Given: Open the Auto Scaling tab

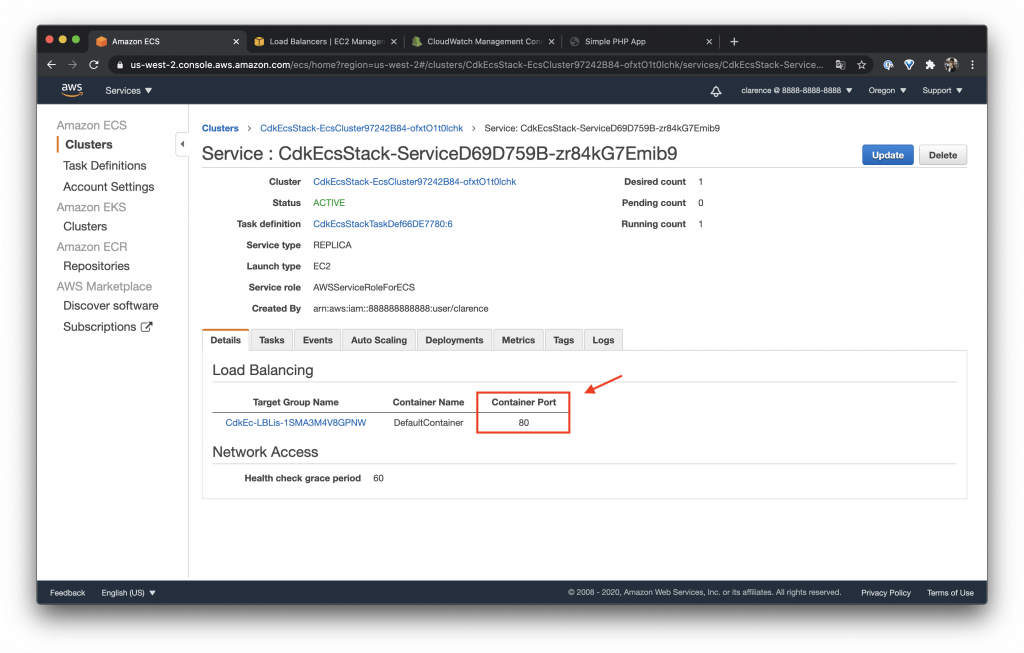Looking at the screenshot, I should (379, 340).
